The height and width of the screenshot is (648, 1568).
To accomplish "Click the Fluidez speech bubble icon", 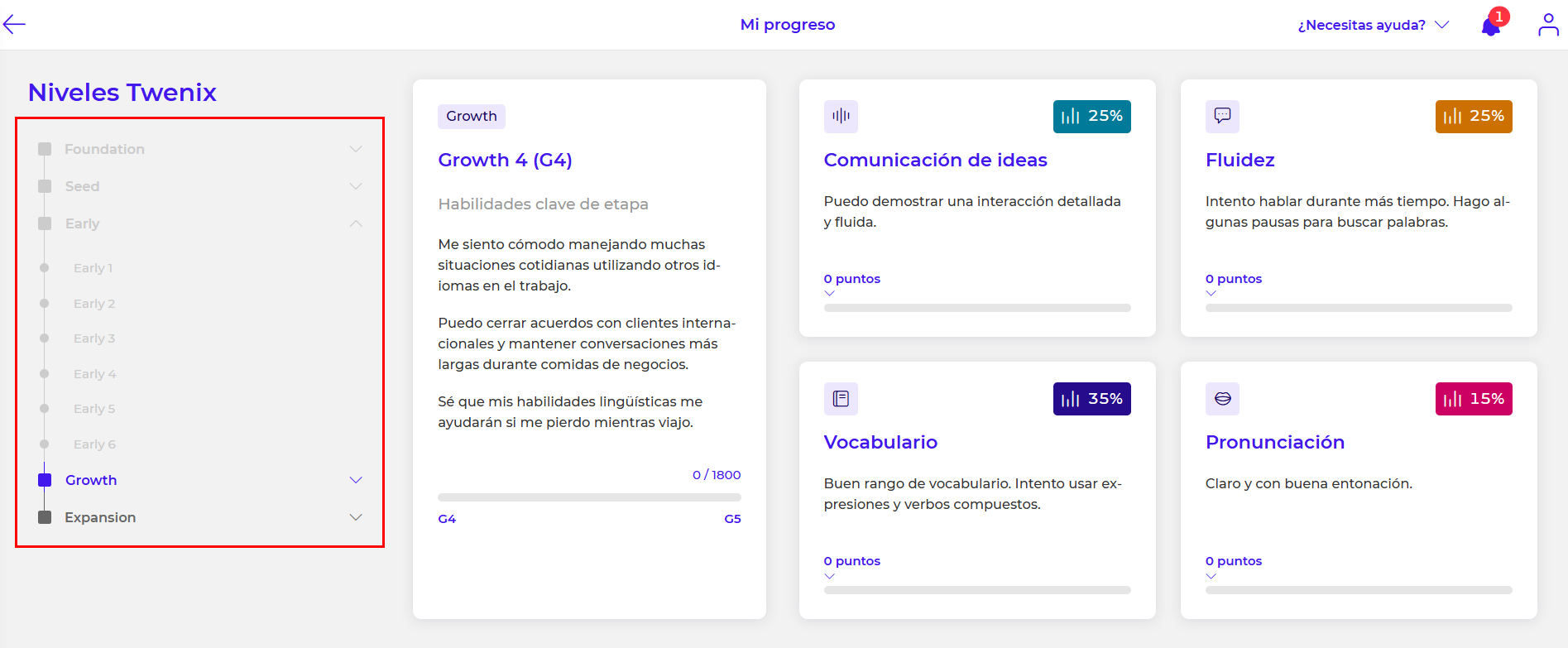I will point(1222,116).
